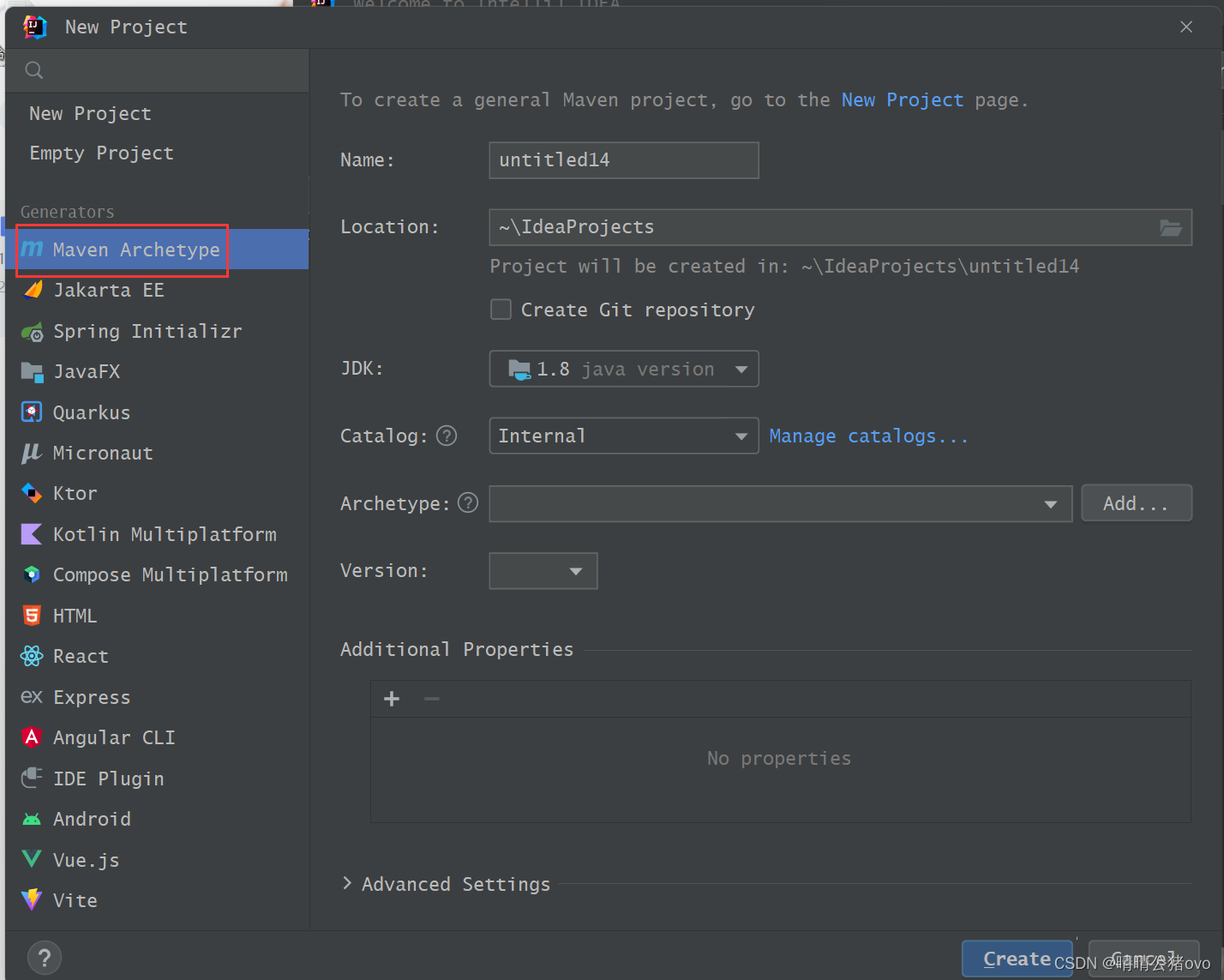Select the HTML label
Image resolution: width=1224 pixels, height=980 pixels.
click(x=75, y=616)
